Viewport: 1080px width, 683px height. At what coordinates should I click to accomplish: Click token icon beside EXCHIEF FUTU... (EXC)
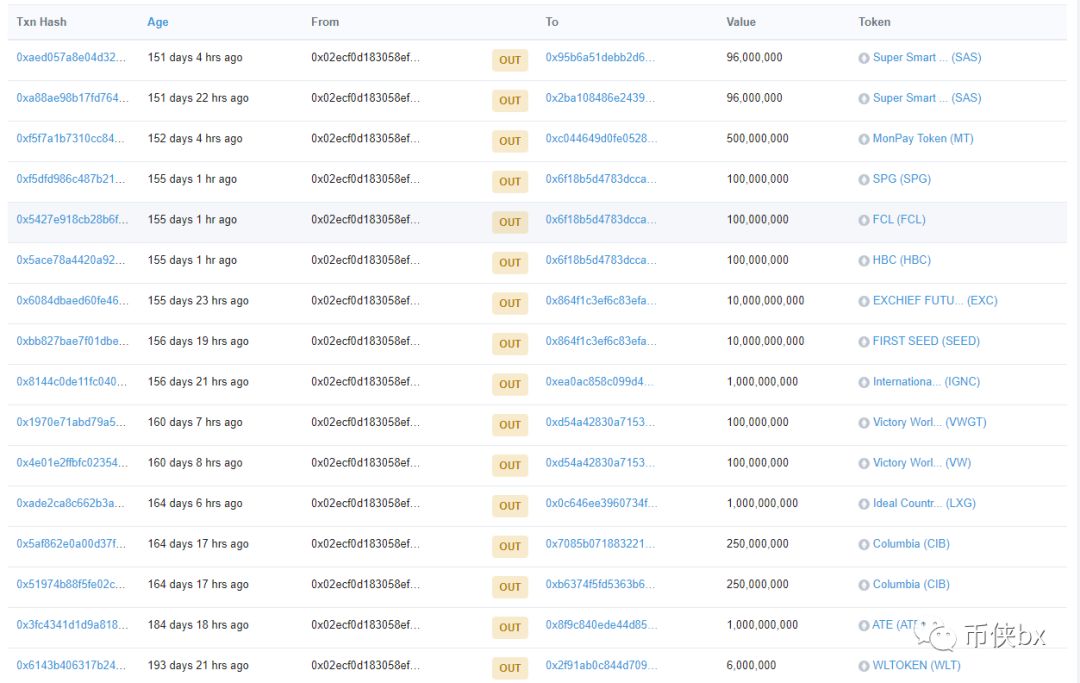(x=864, y=302)
